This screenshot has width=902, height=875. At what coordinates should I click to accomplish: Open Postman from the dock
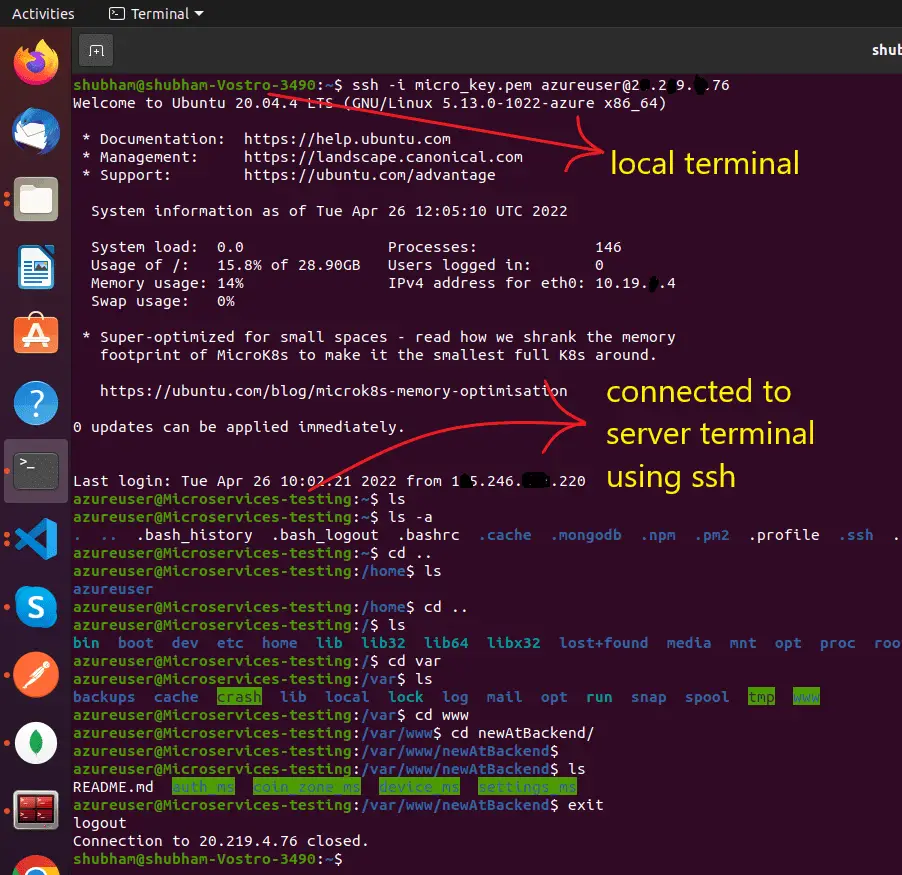point(36,675)
